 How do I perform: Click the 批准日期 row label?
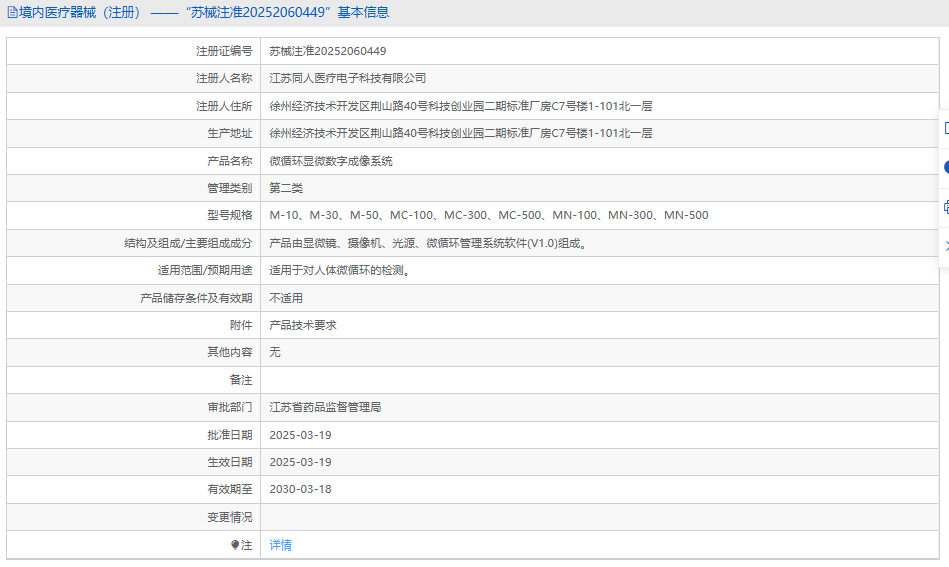coord(230,435)
